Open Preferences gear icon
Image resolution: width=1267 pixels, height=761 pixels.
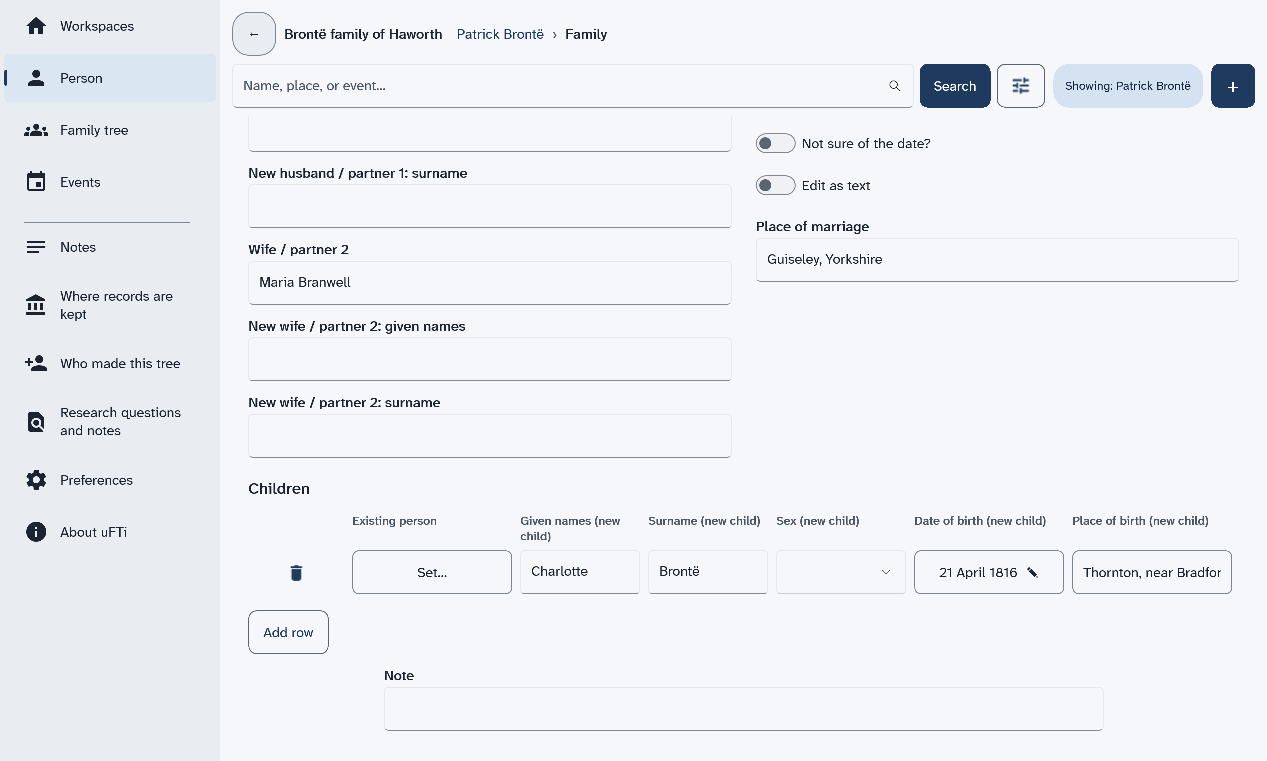click(36, 480)
